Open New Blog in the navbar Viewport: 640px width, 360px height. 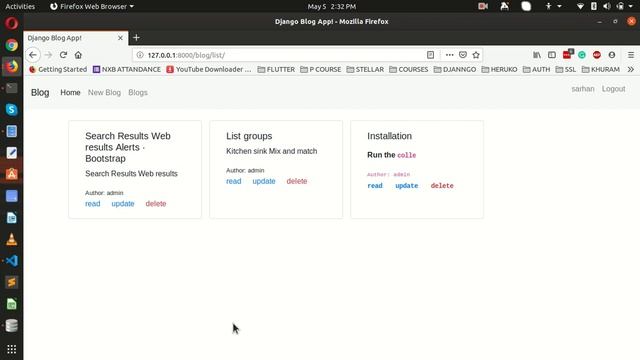click(x=104, y=93)
